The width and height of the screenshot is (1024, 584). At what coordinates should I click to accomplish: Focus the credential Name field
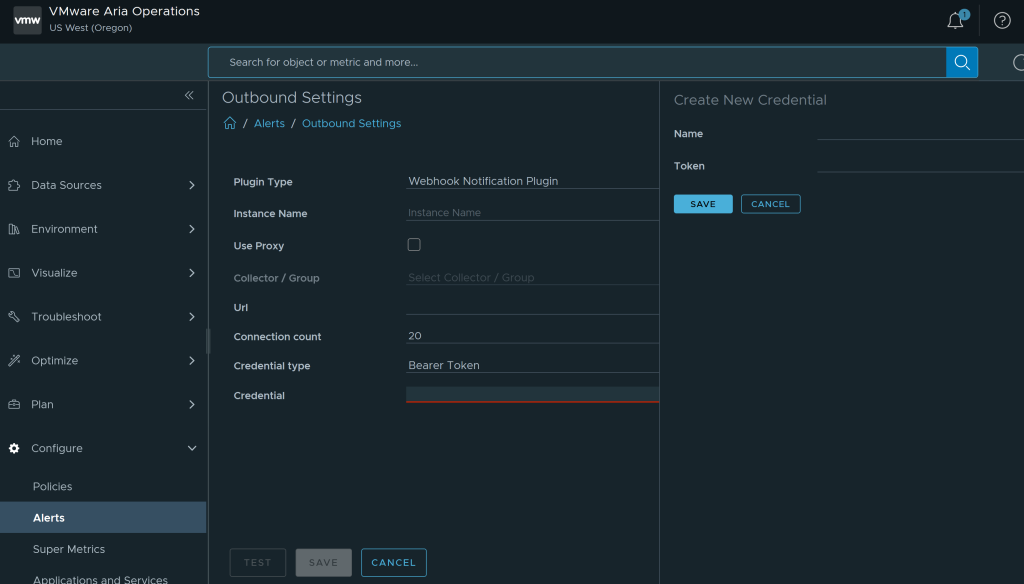coord(920,133)
